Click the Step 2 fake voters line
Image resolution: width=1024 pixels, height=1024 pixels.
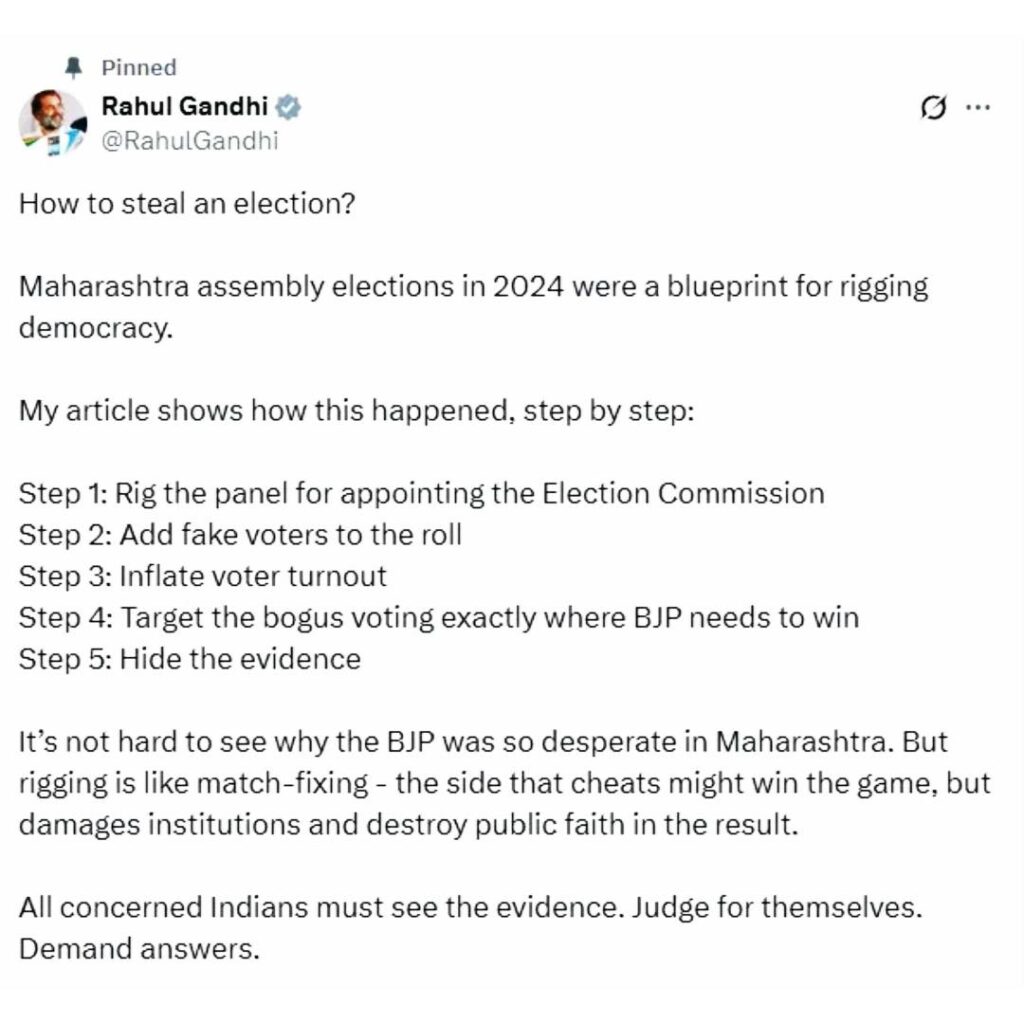(240, 535)
